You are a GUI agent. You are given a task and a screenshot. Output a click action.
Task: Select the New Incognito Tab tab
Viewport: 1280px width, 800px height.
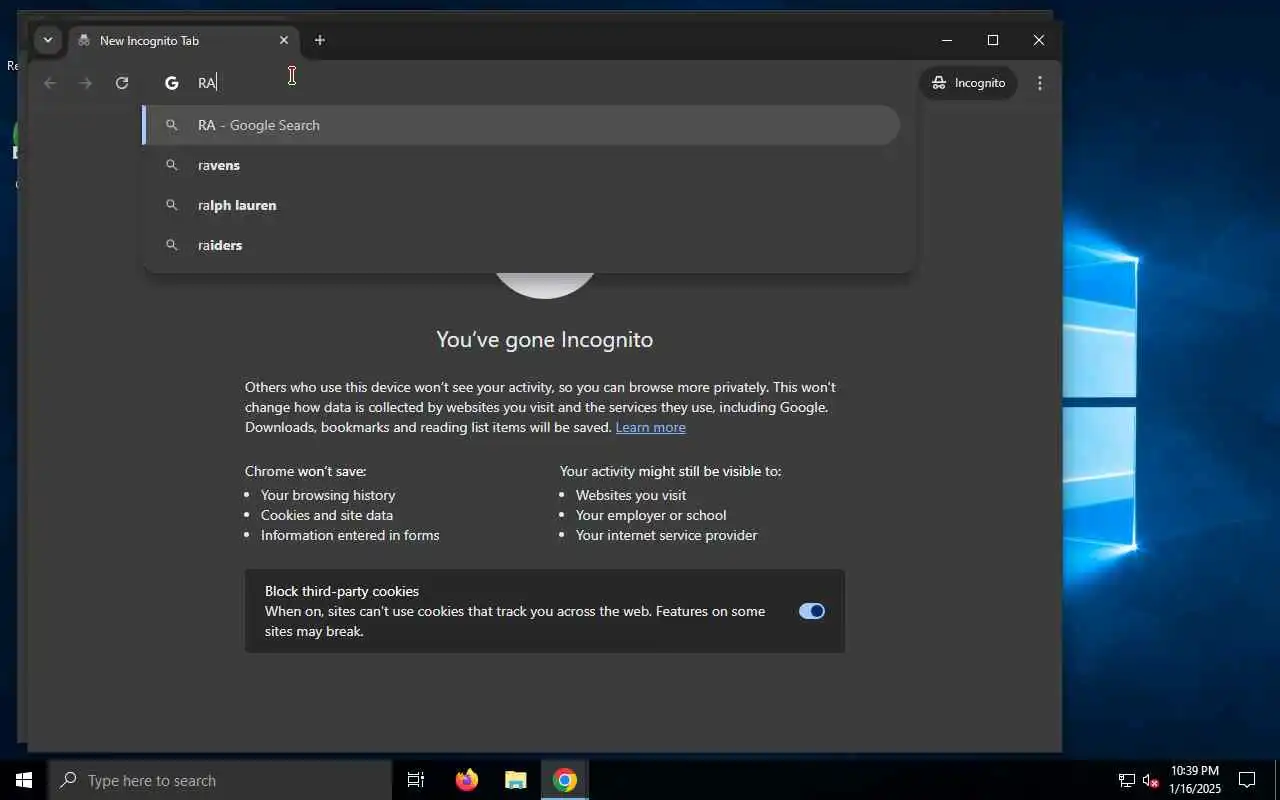click(184, 41)
